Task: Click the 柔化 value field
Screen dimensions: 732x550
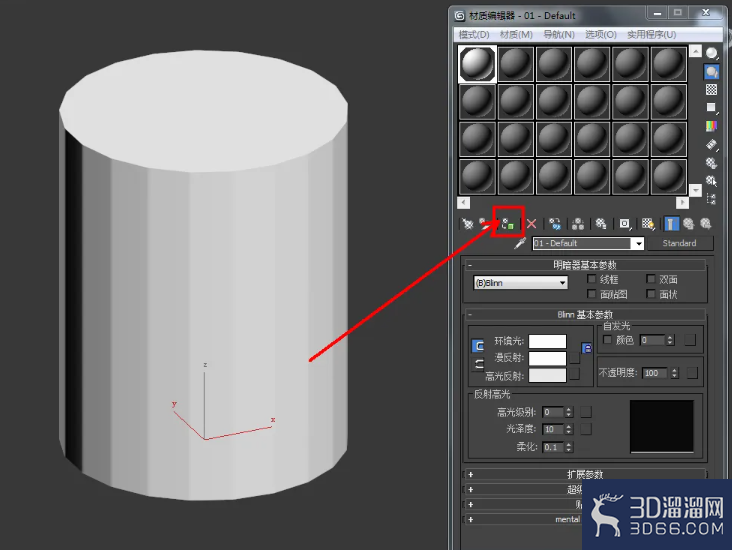Action: (x=553, y=447)
